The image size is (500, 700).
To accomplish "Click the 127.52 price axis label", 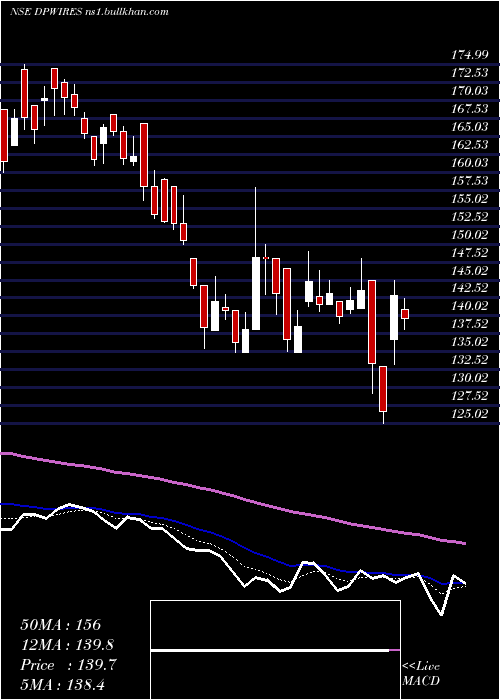I will [x=470, y=396].
